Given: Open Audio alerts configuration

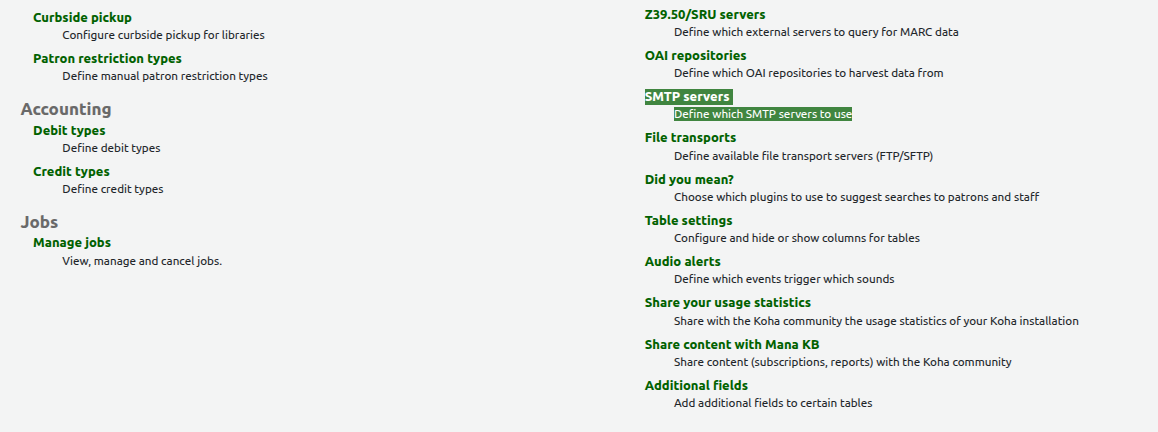Looking at the screenshot, I should pyautogui.click(x=682, y=261).
